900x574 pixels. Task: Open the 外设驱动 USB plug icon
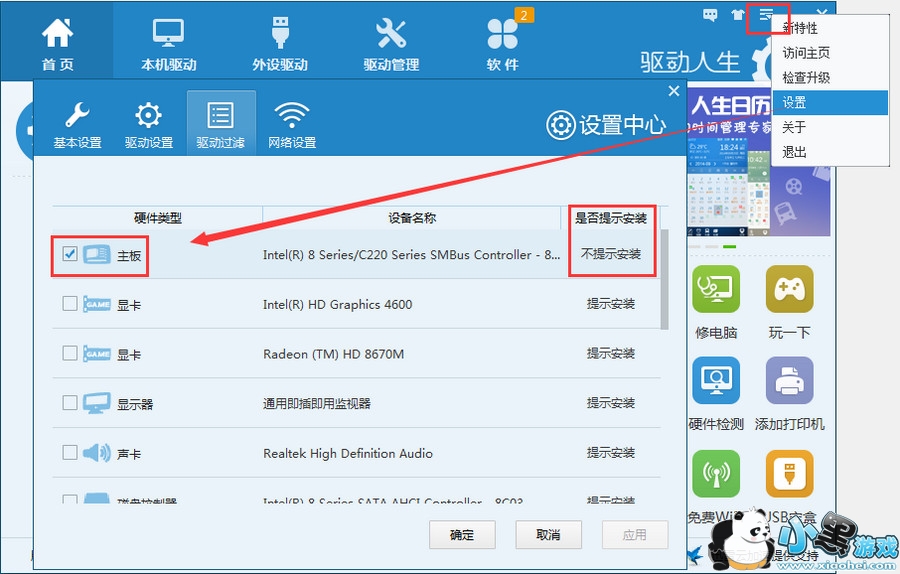280,32
